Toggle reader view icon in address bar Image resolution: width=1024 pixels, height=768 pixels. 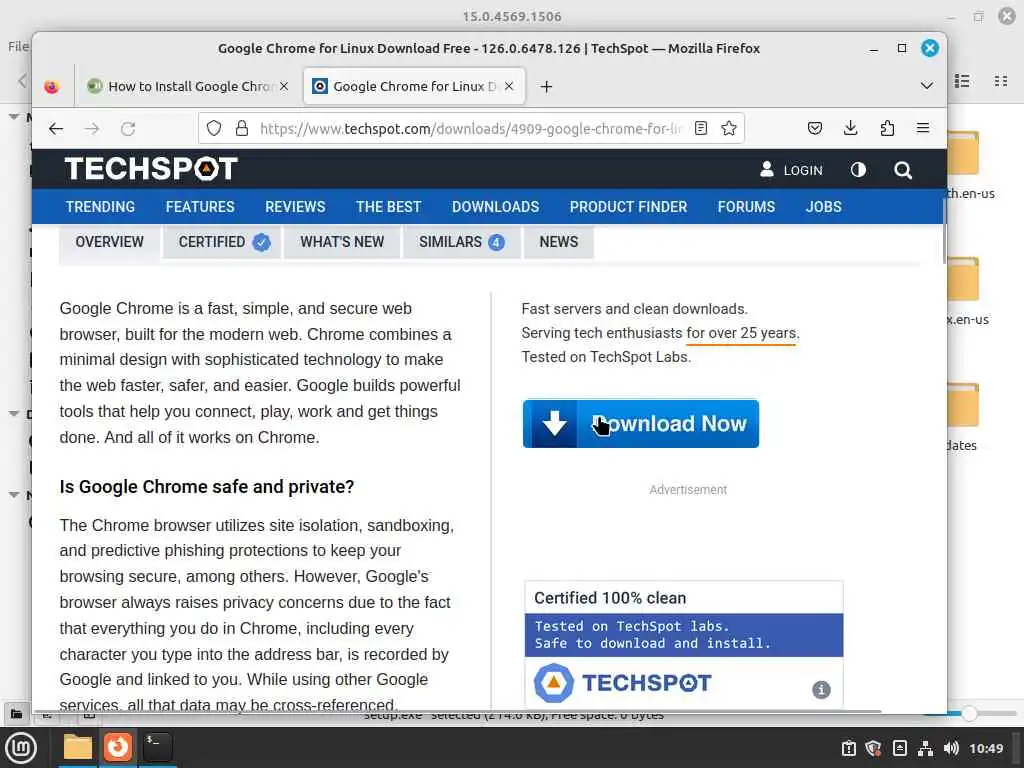(701, 128)
